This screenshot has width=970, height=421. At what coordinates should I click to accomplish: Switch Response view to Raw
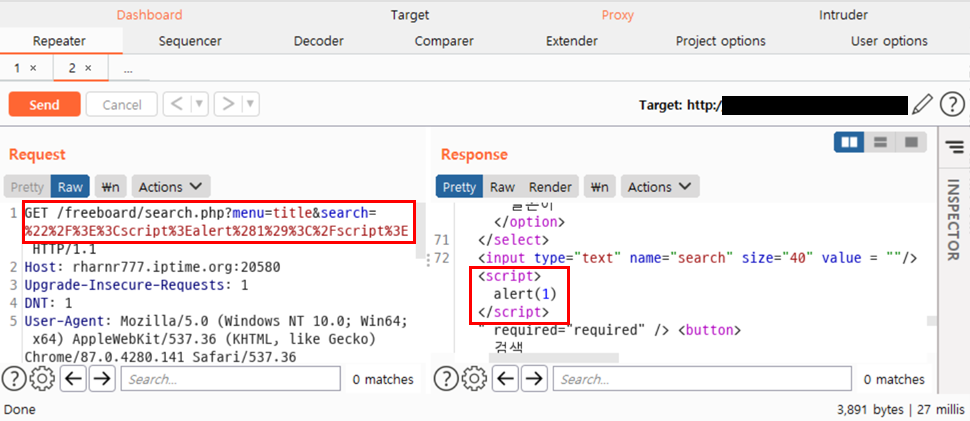502,187
